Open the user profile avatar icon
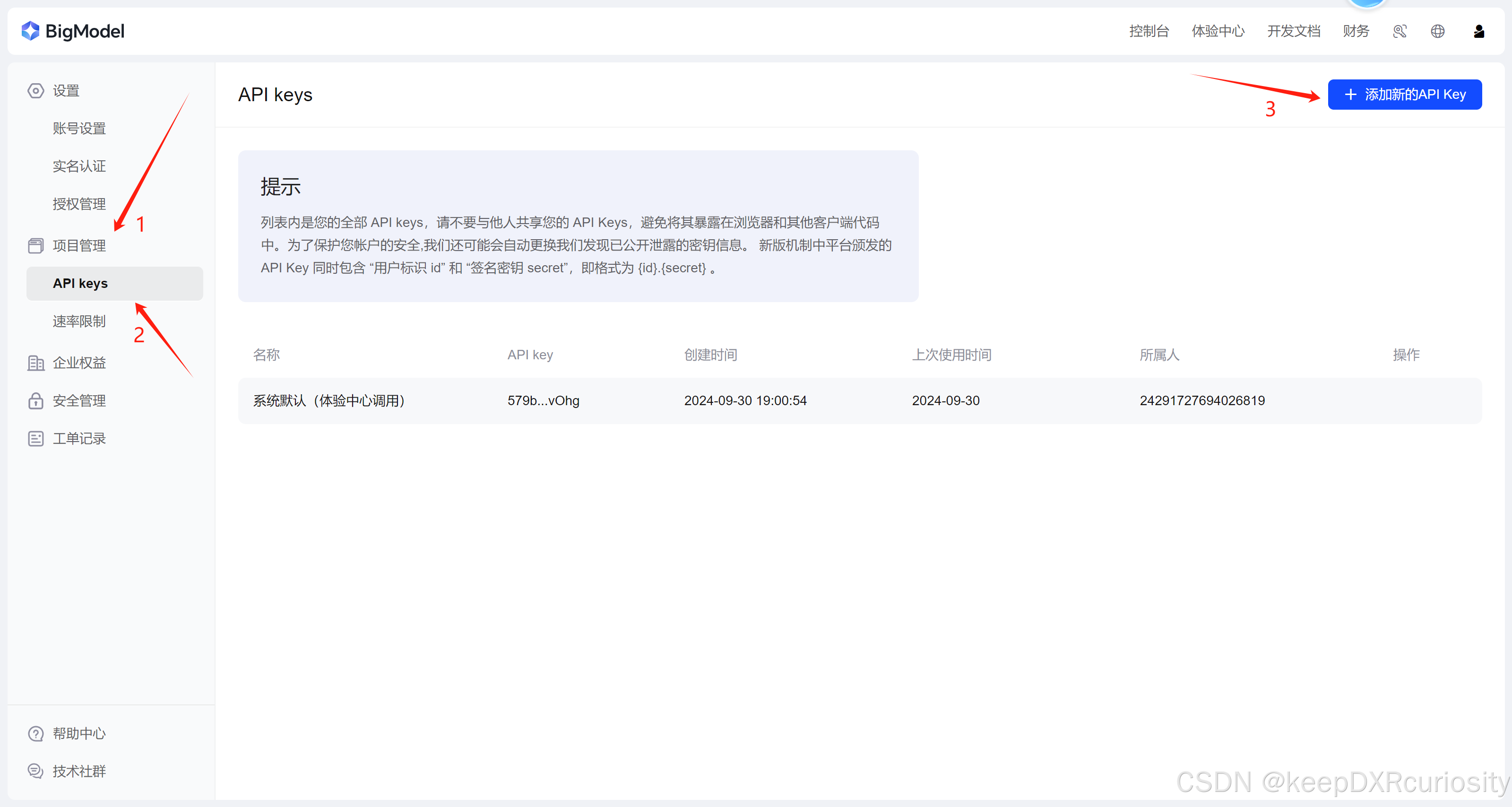 pyautogui.click(x=1478, y=31)
